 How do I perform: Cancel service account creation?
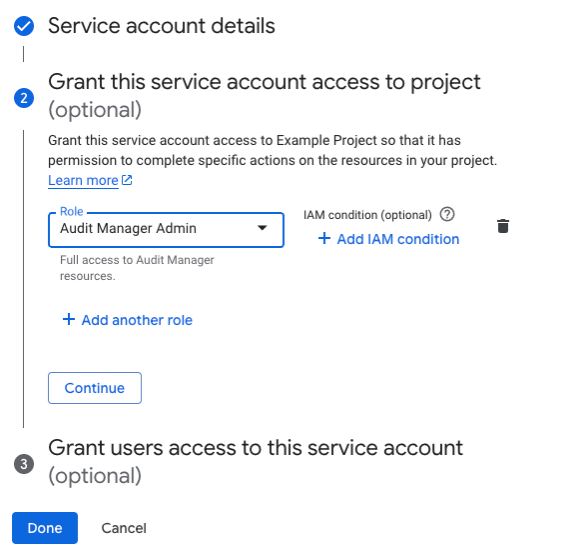(x=124, y=528)
